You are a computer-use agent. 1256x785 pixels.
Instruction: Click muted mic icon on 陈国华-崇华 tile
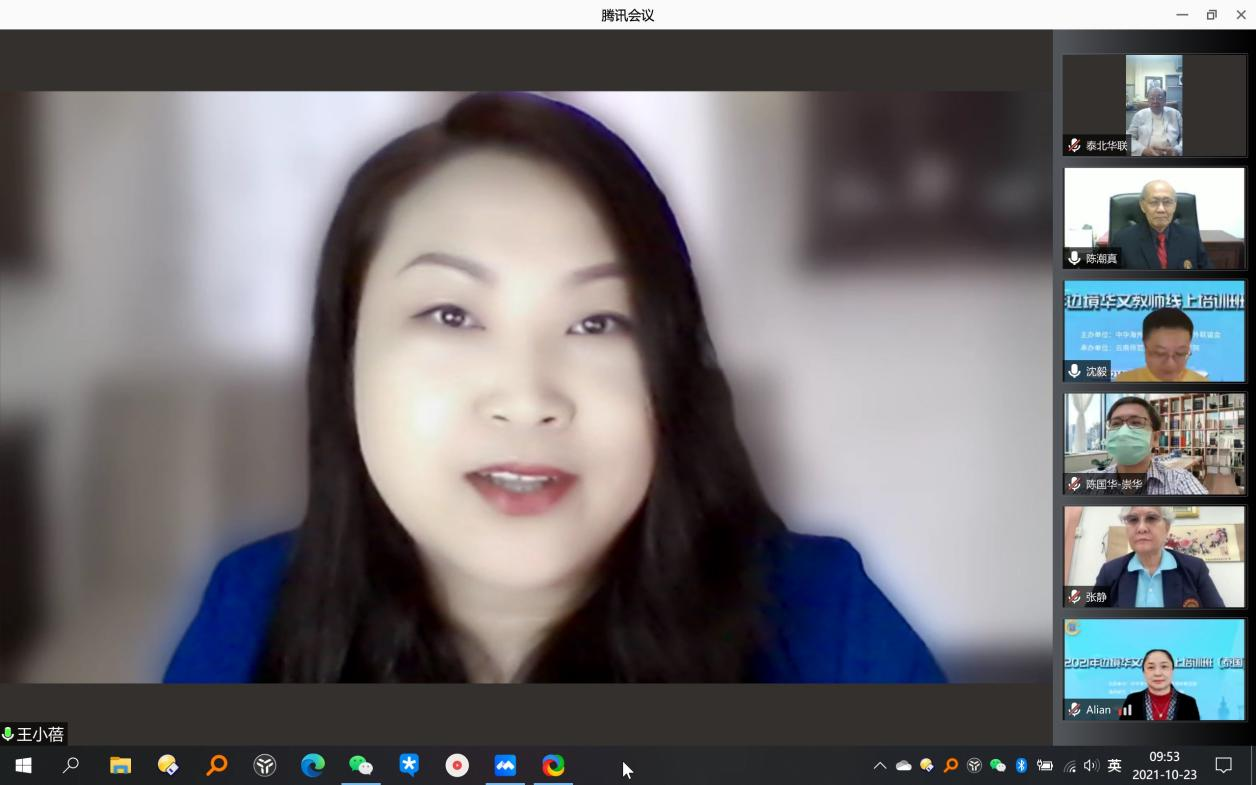[x=1074, y=484]
